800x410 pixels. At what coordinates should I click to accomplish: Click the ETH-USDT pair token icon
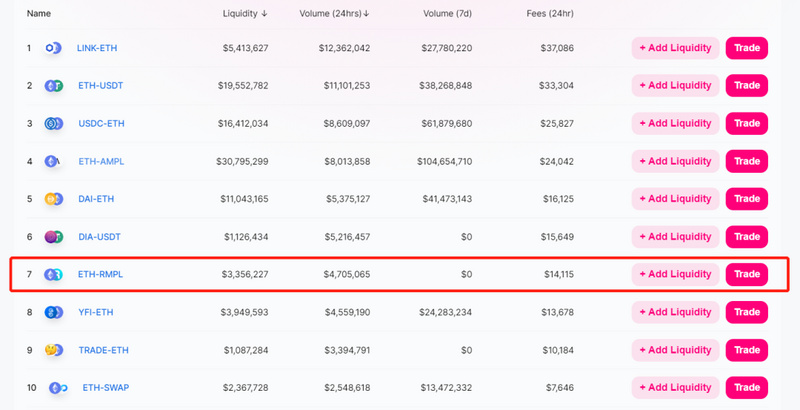coord(53,86)
